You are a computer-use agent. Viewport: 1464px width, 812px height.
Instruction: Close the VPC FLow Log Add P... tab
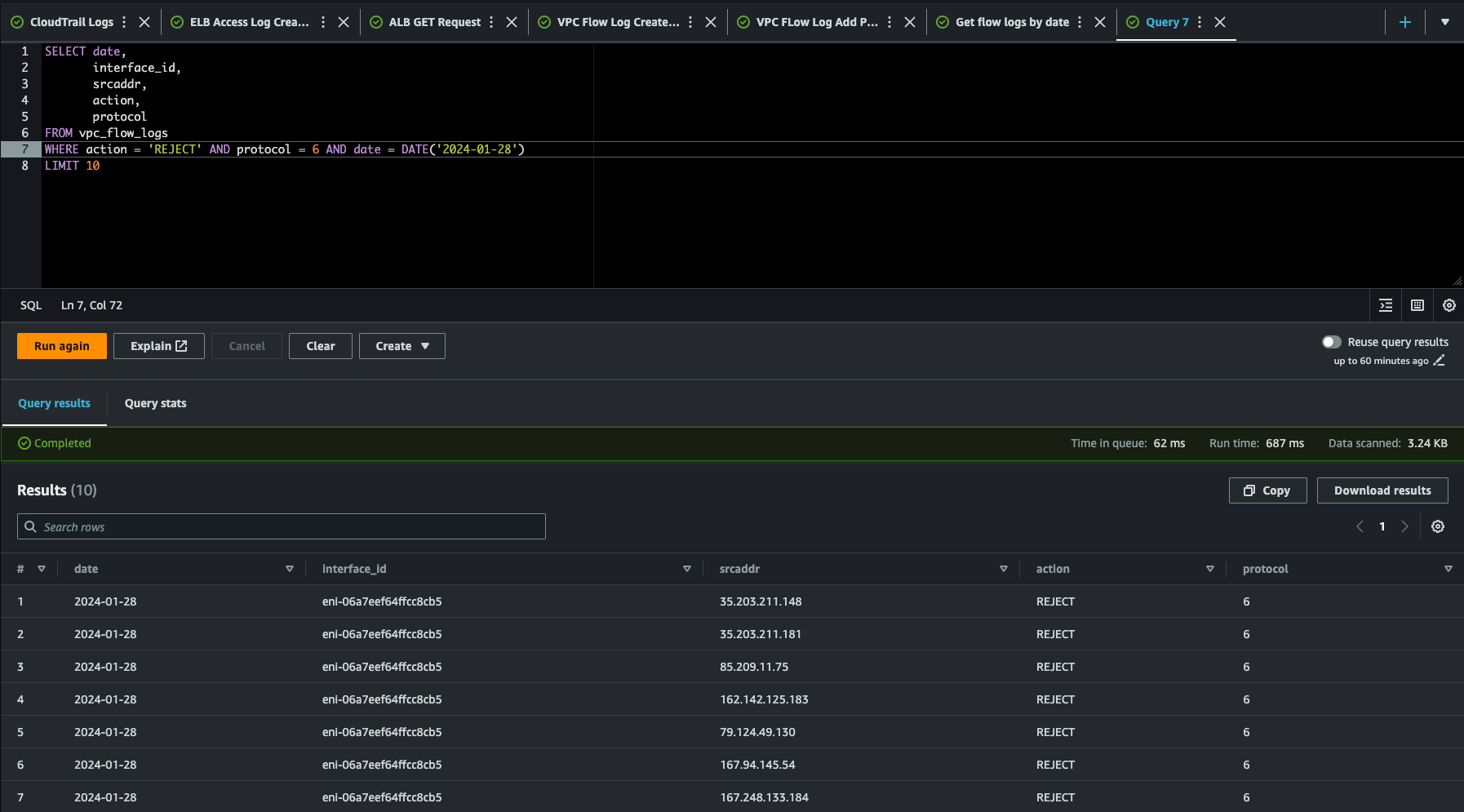click(910, 22)
